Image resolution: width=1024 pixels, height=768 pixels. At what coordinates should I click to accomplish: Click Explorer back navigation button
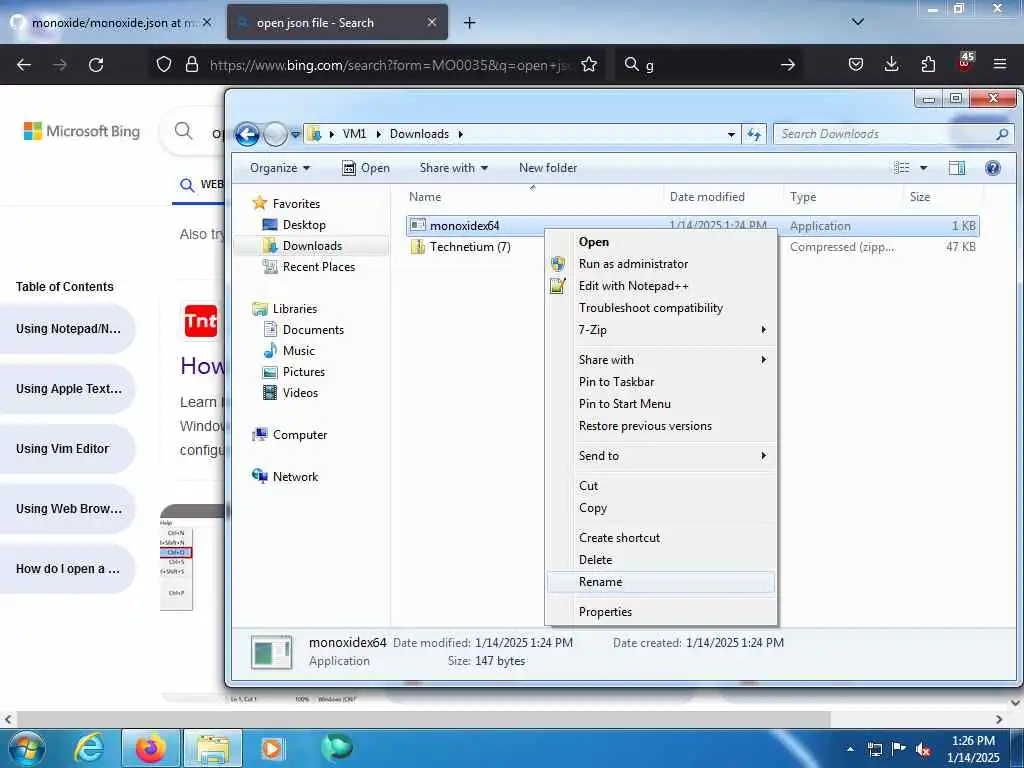click(247, 135)
